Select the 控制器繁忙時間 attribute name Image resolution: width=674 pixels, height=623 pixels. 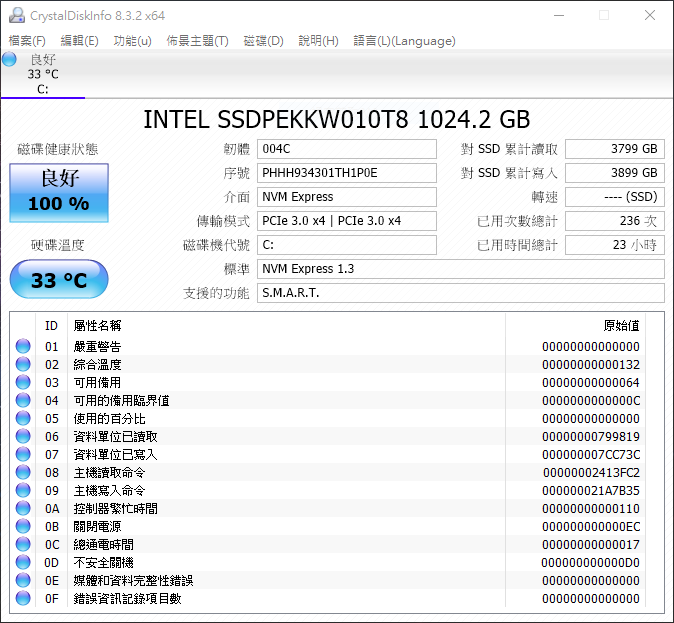[x=116, y=509]
